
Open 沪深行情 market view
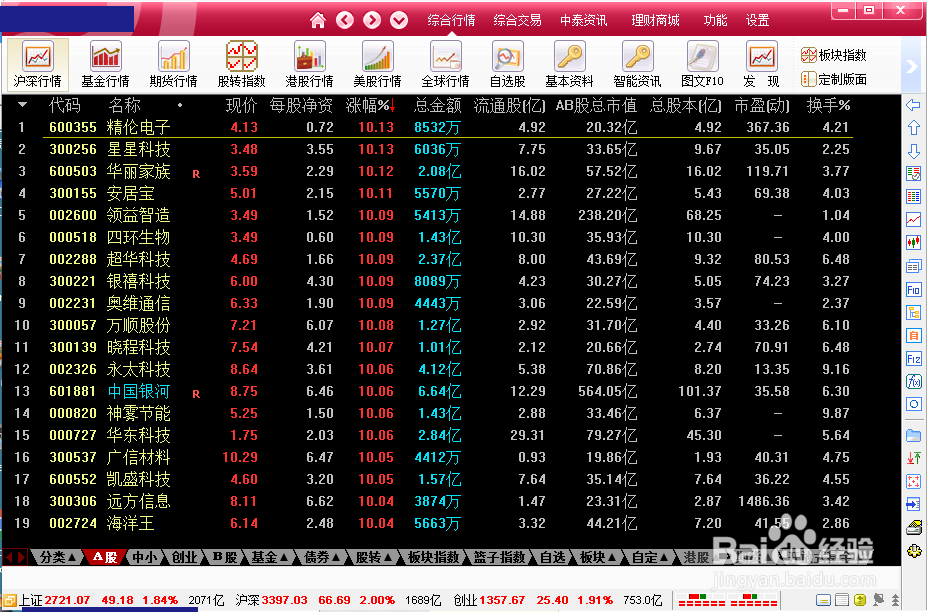(x=37, y=65)
